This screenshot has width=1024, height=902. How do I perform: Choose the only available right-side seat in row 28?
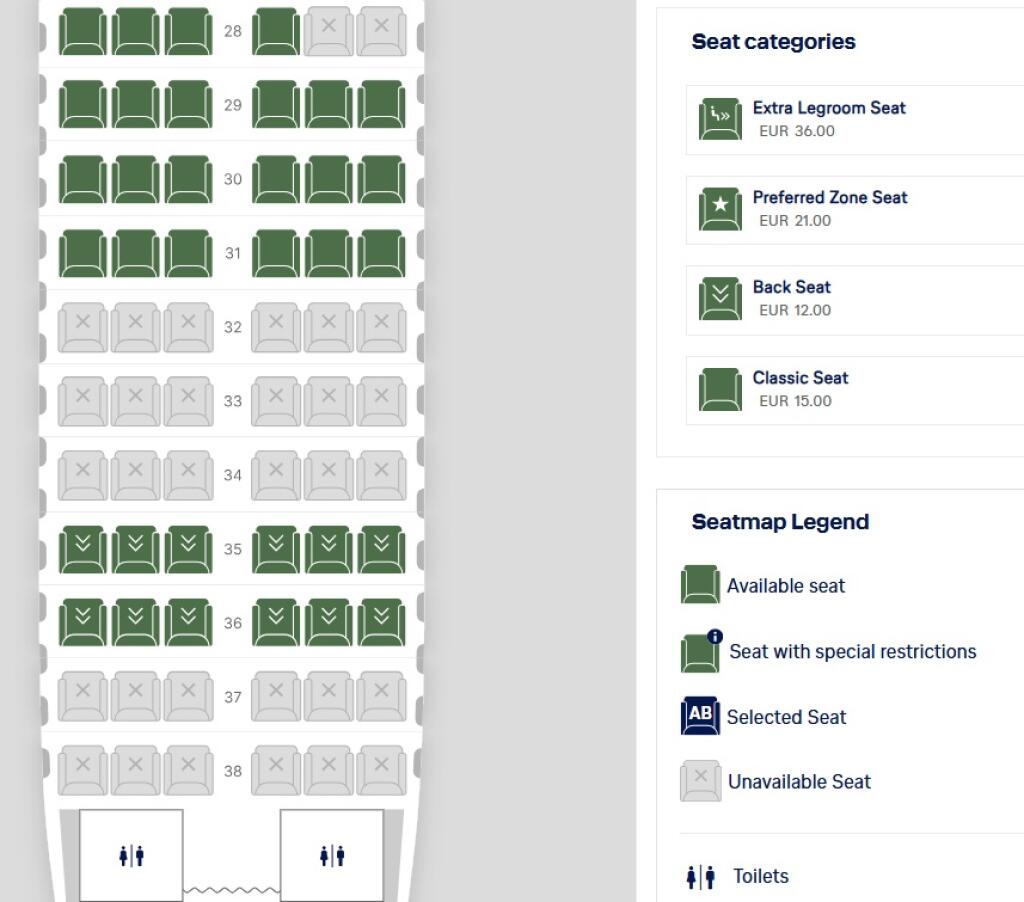[x=276, y=31]
